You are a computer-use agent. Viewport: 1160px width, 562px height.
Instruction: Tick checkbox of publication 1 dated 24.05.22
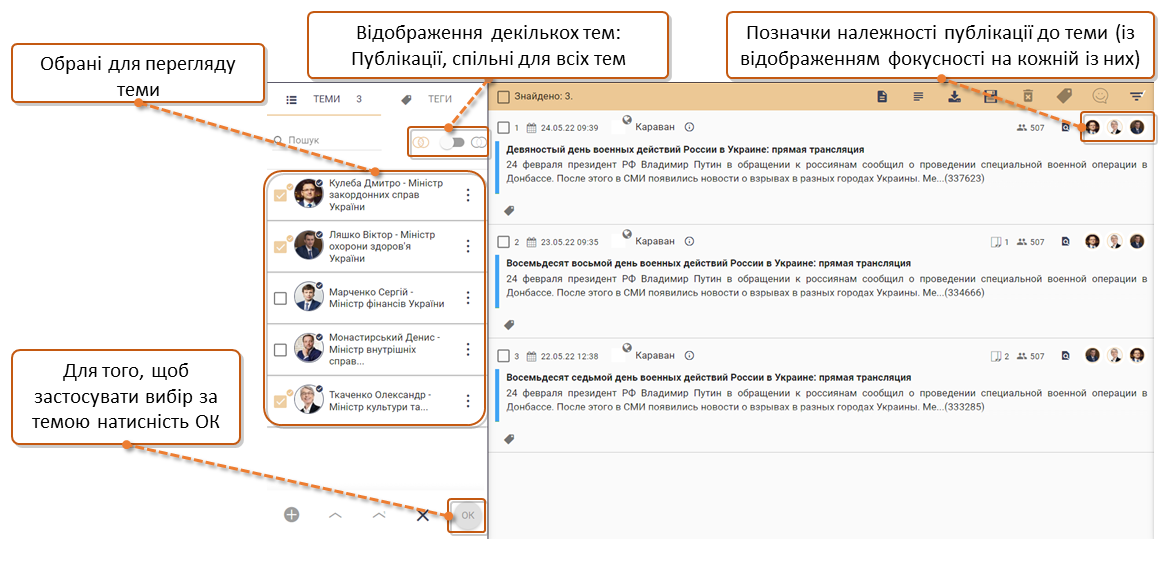tap(503, 127)
